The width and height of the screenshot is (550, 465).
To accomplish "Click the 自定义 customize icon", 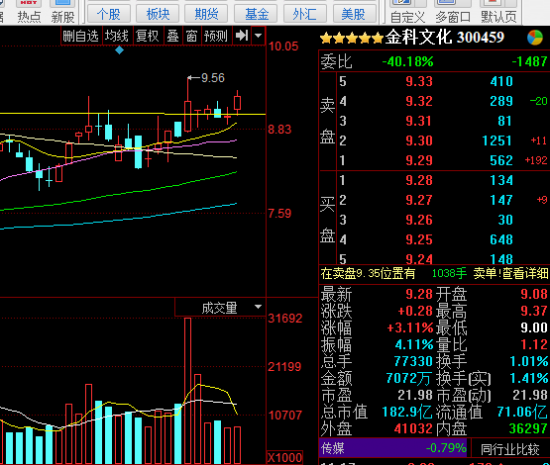I will [407, 12].
